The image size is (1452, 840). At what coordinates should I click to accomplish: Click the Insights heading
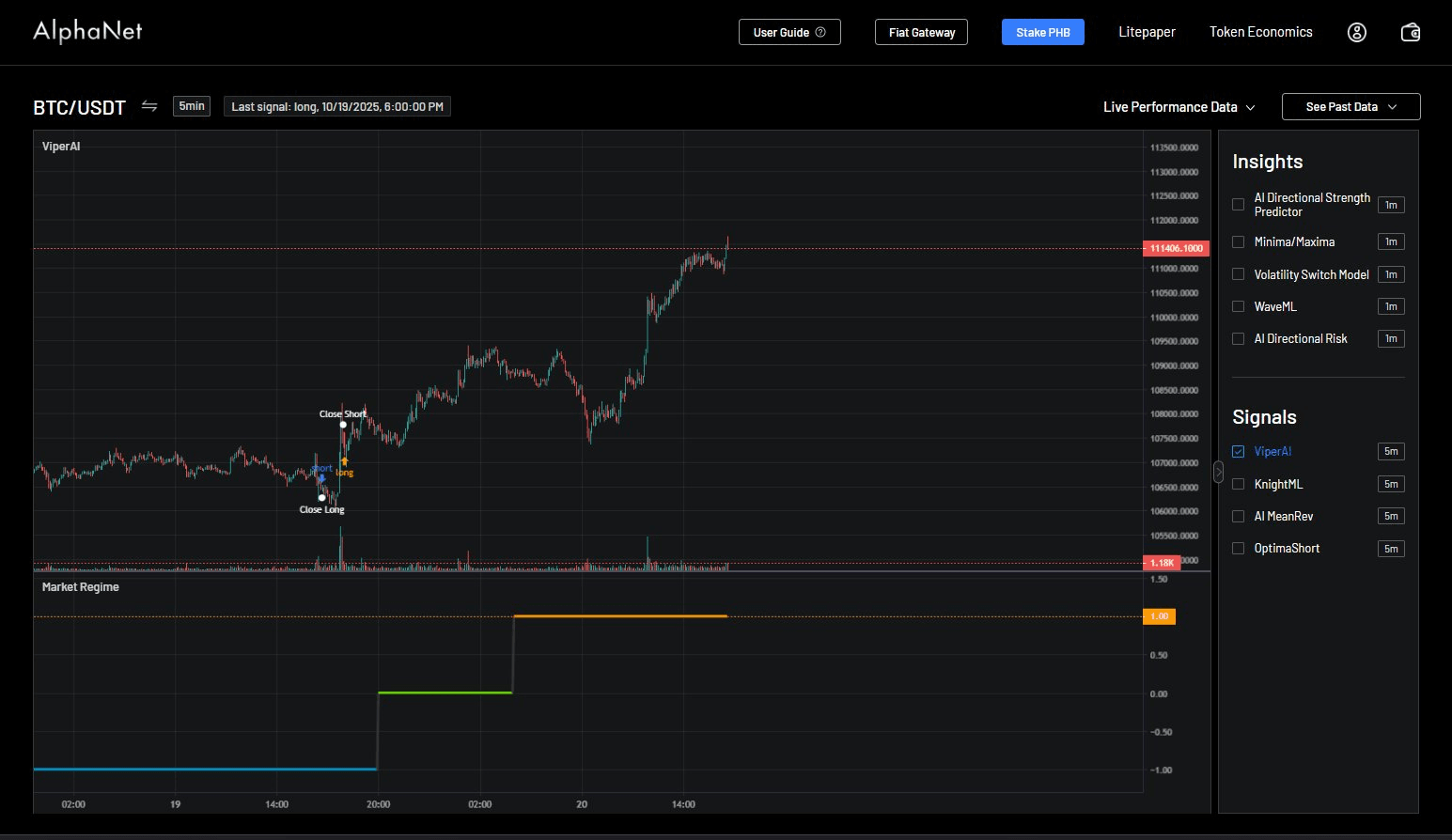tap(1267, 162)
